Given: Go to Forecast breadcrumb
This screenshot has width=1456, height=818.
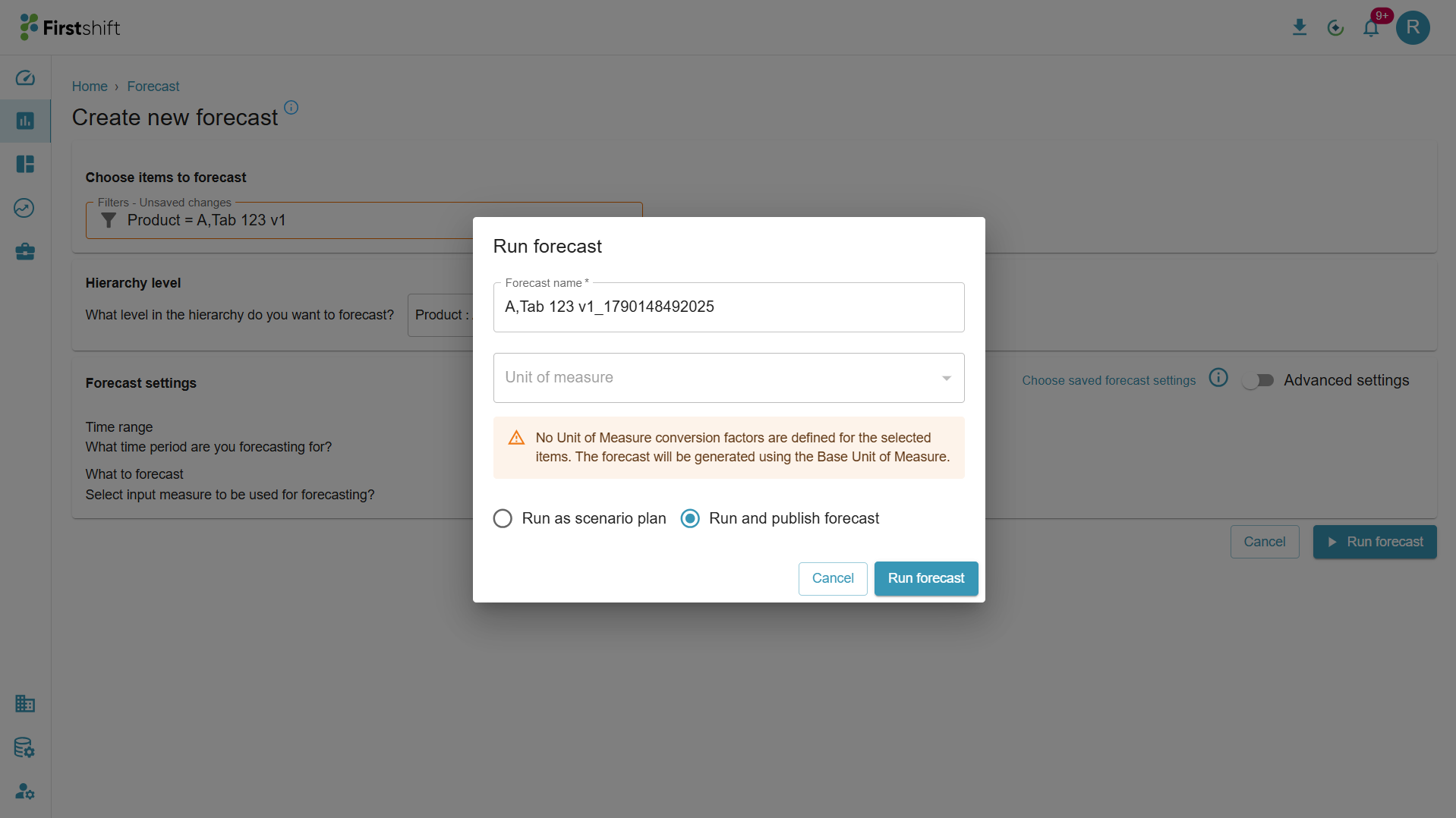Looking at the screenshot, I should pyautogui.click(x=153, y=87).
